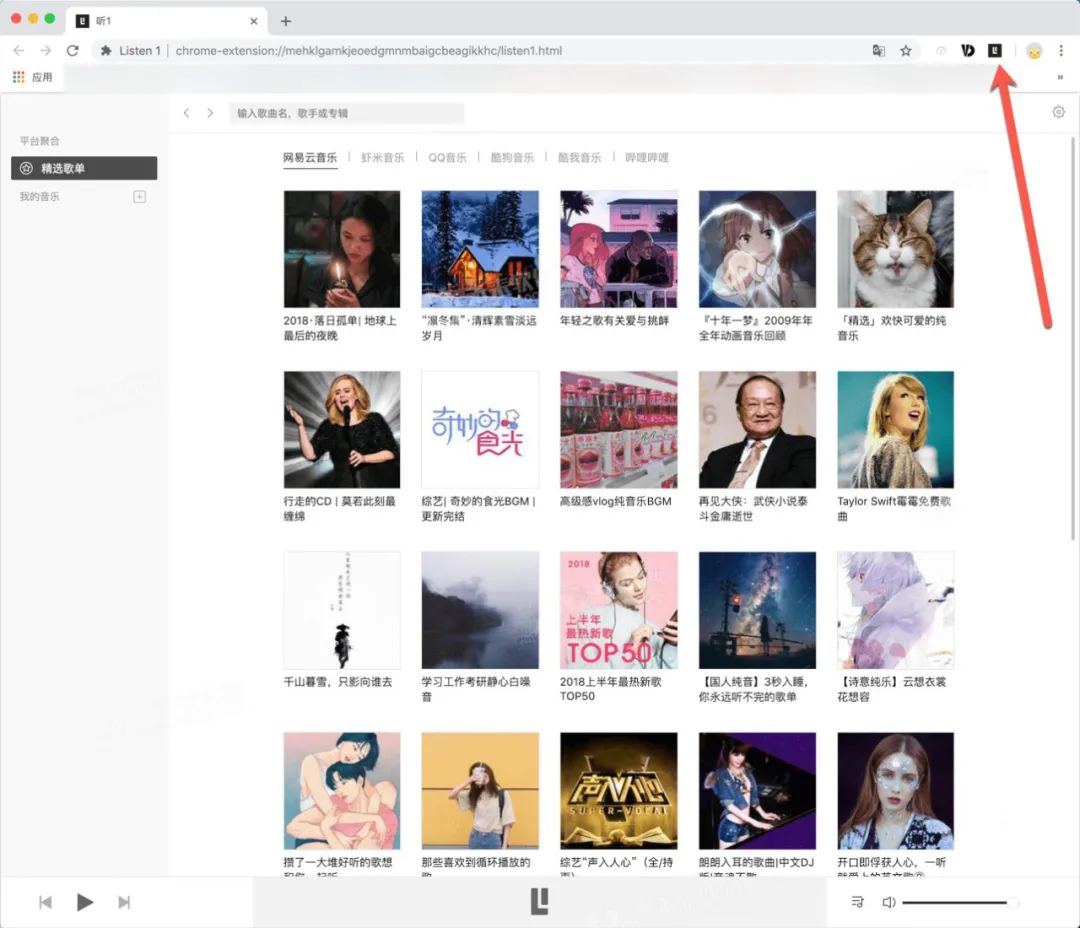
Task: Open Chrome three-dot menu
Action: point(1061,50)
